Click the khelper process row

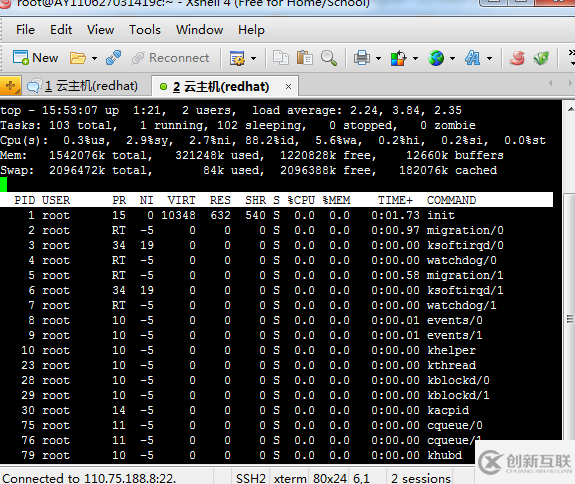coord(276,351)
